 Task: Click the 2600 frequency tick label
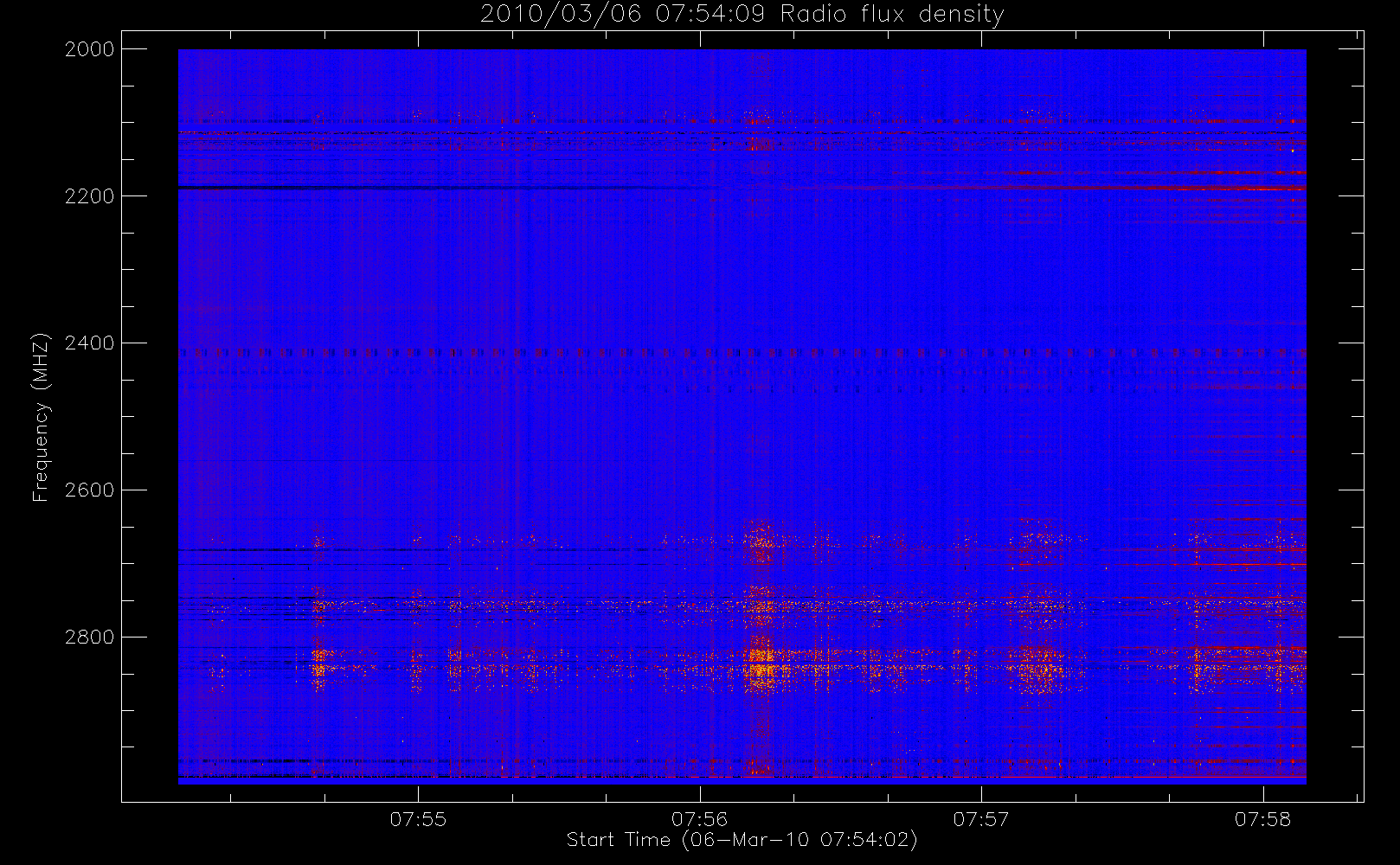click(x=90, y=490)
